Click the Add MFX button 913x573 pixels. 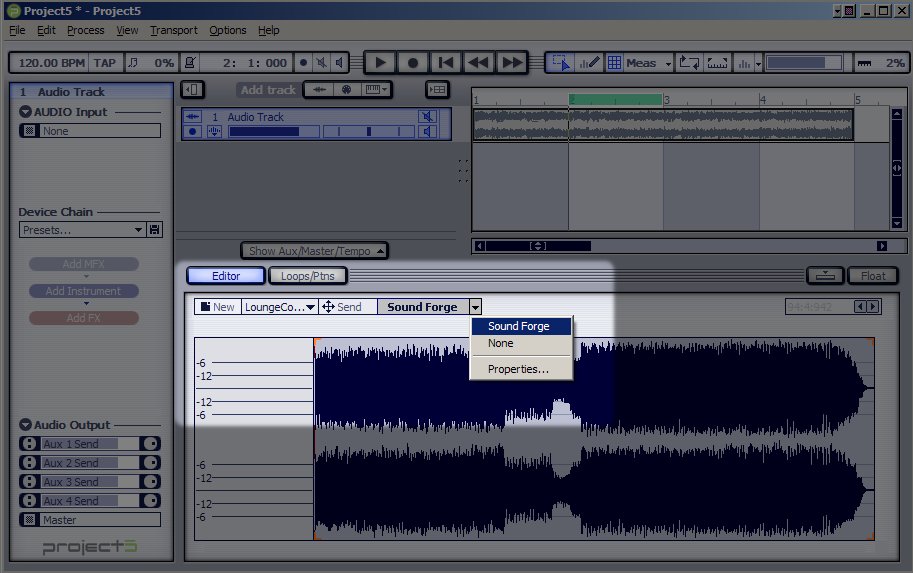pos(84,264)
